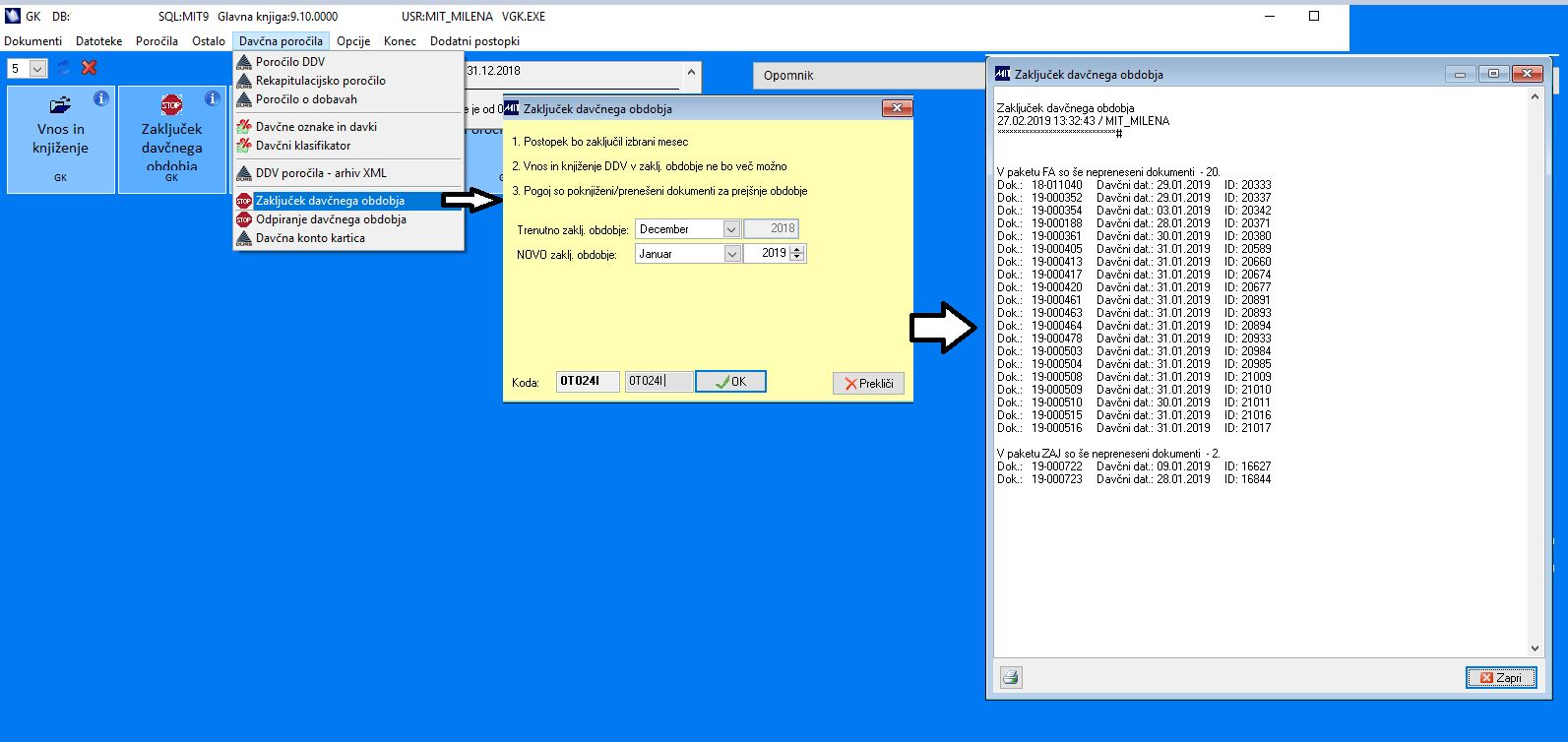
Task: Click the Prekliči button
Action: point(868,383)
